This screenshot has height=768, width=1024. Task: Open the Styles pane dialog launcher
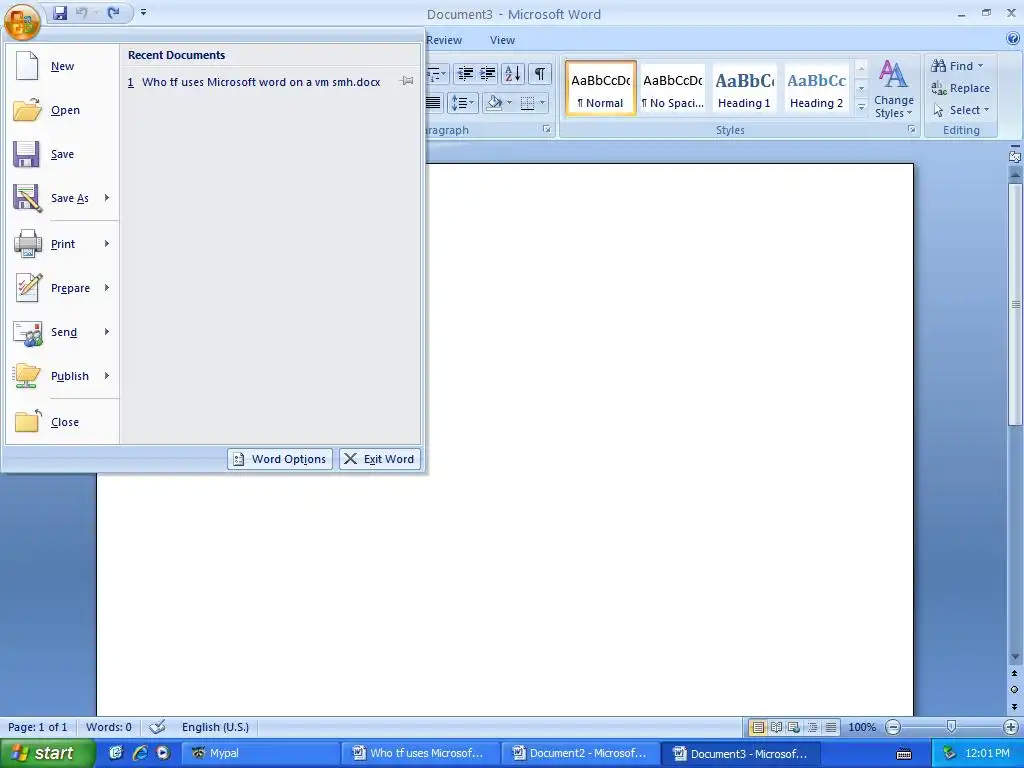point(912,129)
